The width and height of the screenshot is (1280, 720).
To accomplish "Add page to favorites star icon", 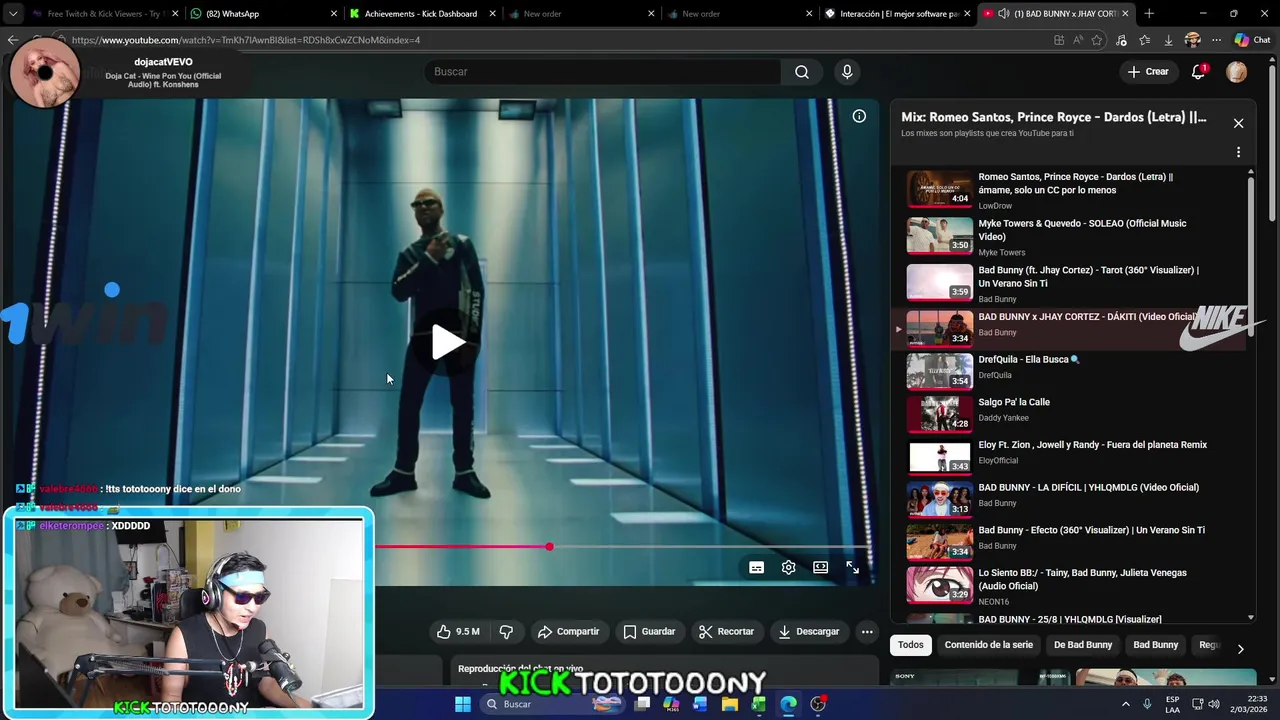I will pos(1097,40).
